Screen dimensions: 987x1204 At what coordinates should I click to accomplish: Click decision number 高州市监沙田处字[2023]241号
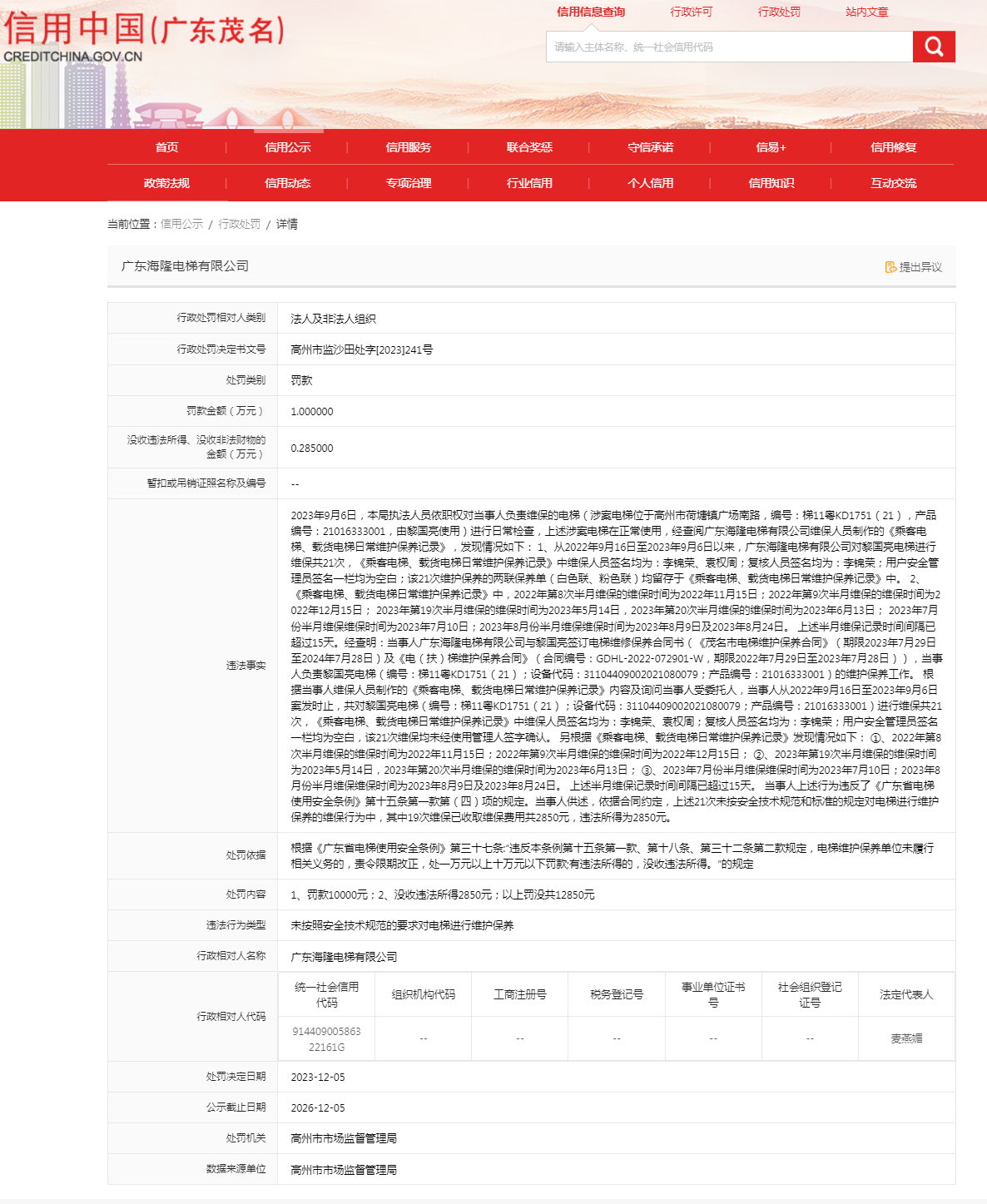[362, 349]
